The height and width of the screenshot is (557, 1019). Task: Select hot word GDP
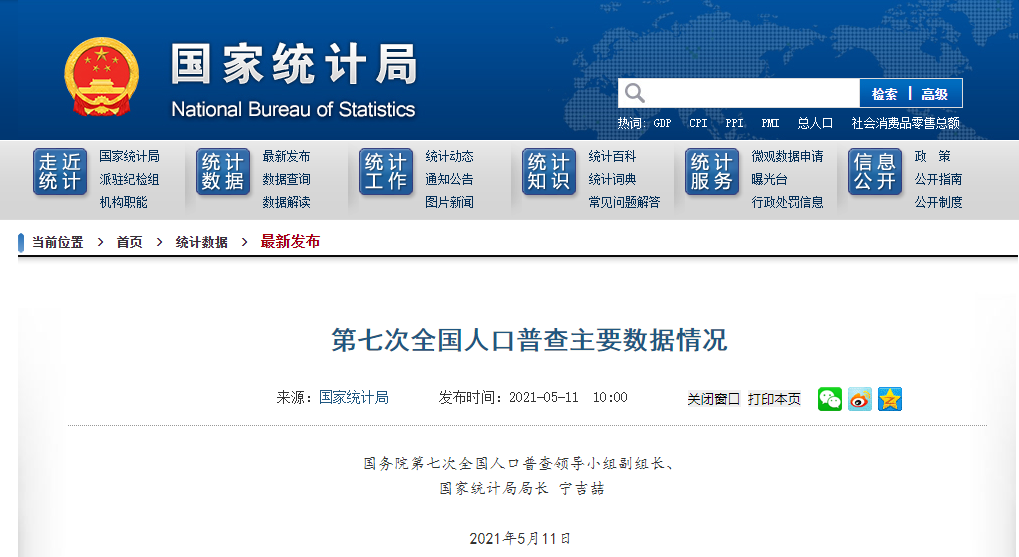tap(662, 123)
